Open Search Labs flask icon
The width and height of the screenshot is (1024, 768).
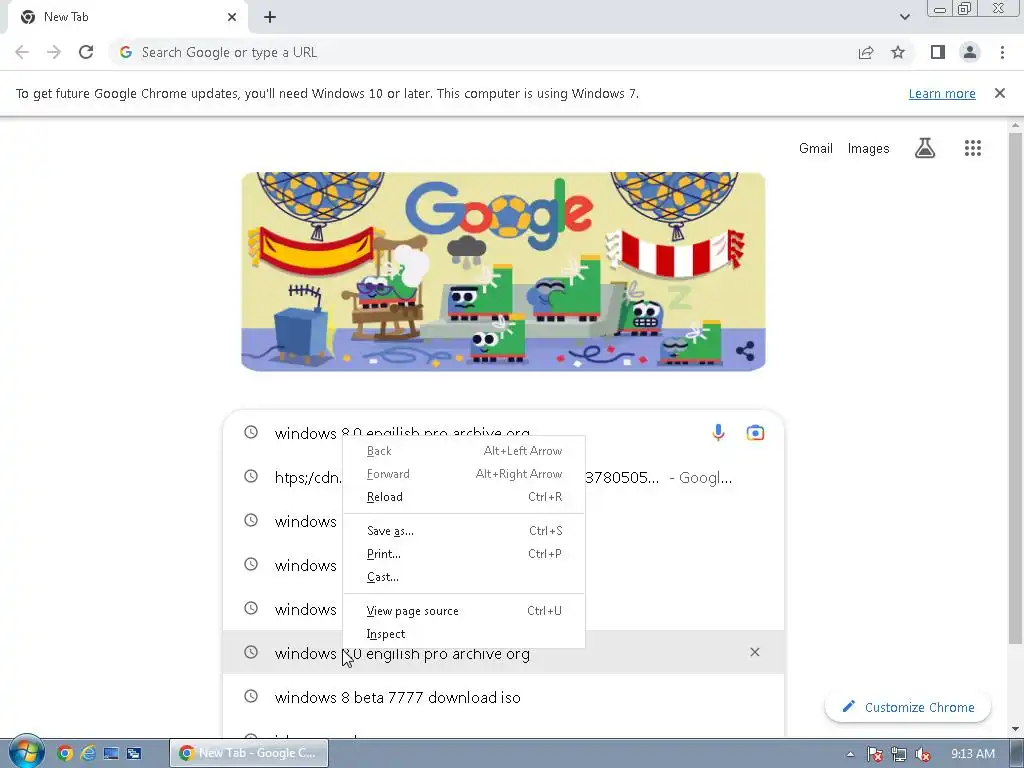click(925, 148)
